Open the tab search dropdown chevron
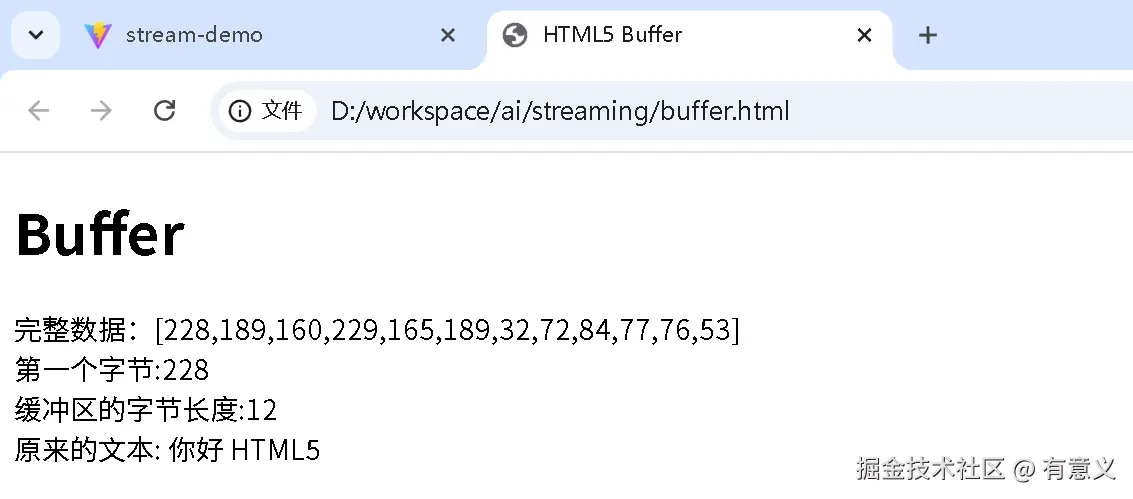This screenshot has width=1133, height=499. (35, 35)
